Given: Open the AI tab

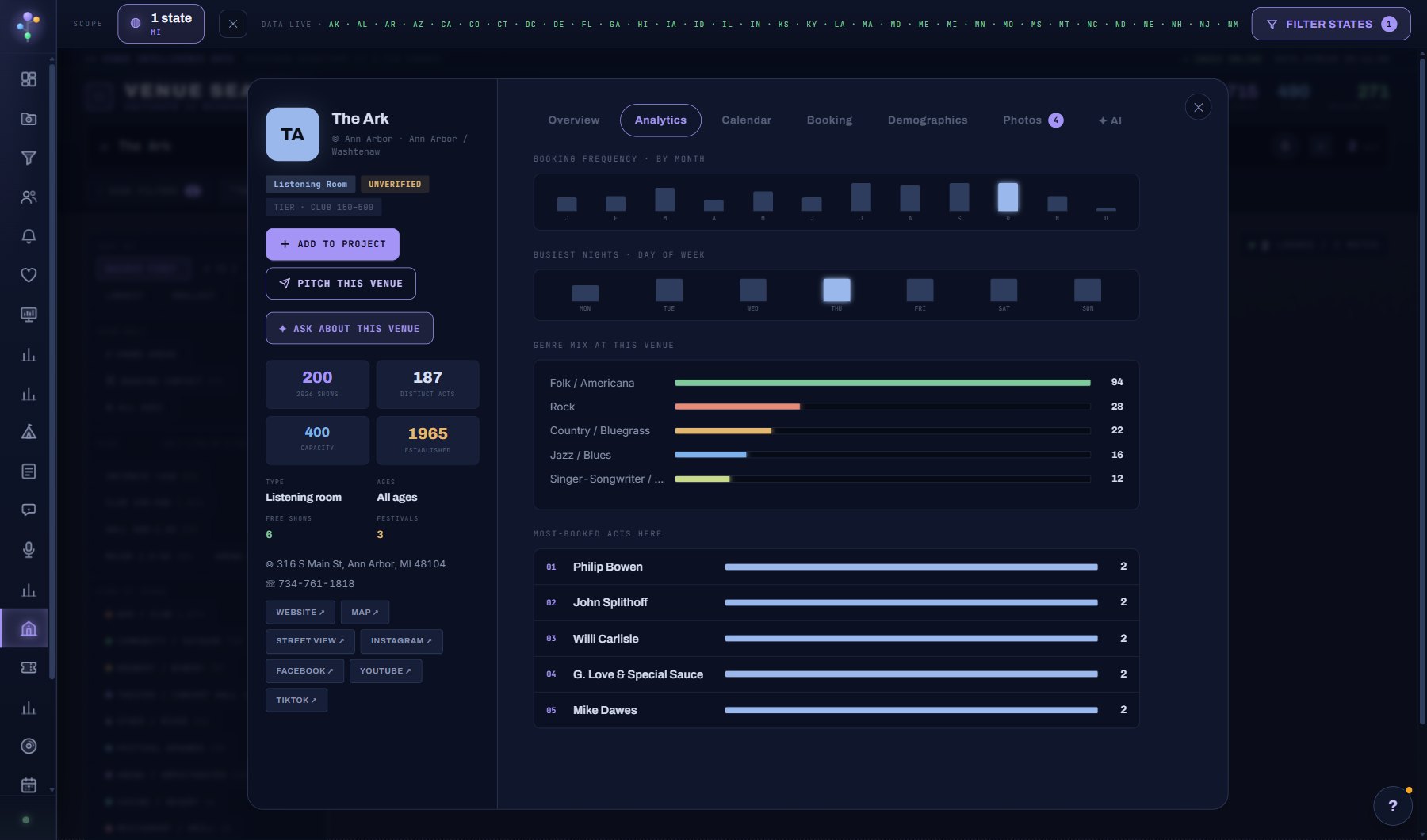Looking at the screenshot, I should [x=1110, y=120].
